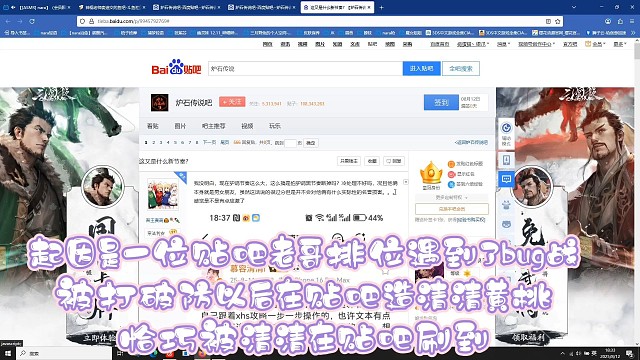Click the taskbar notification center icon

[630, 353]
